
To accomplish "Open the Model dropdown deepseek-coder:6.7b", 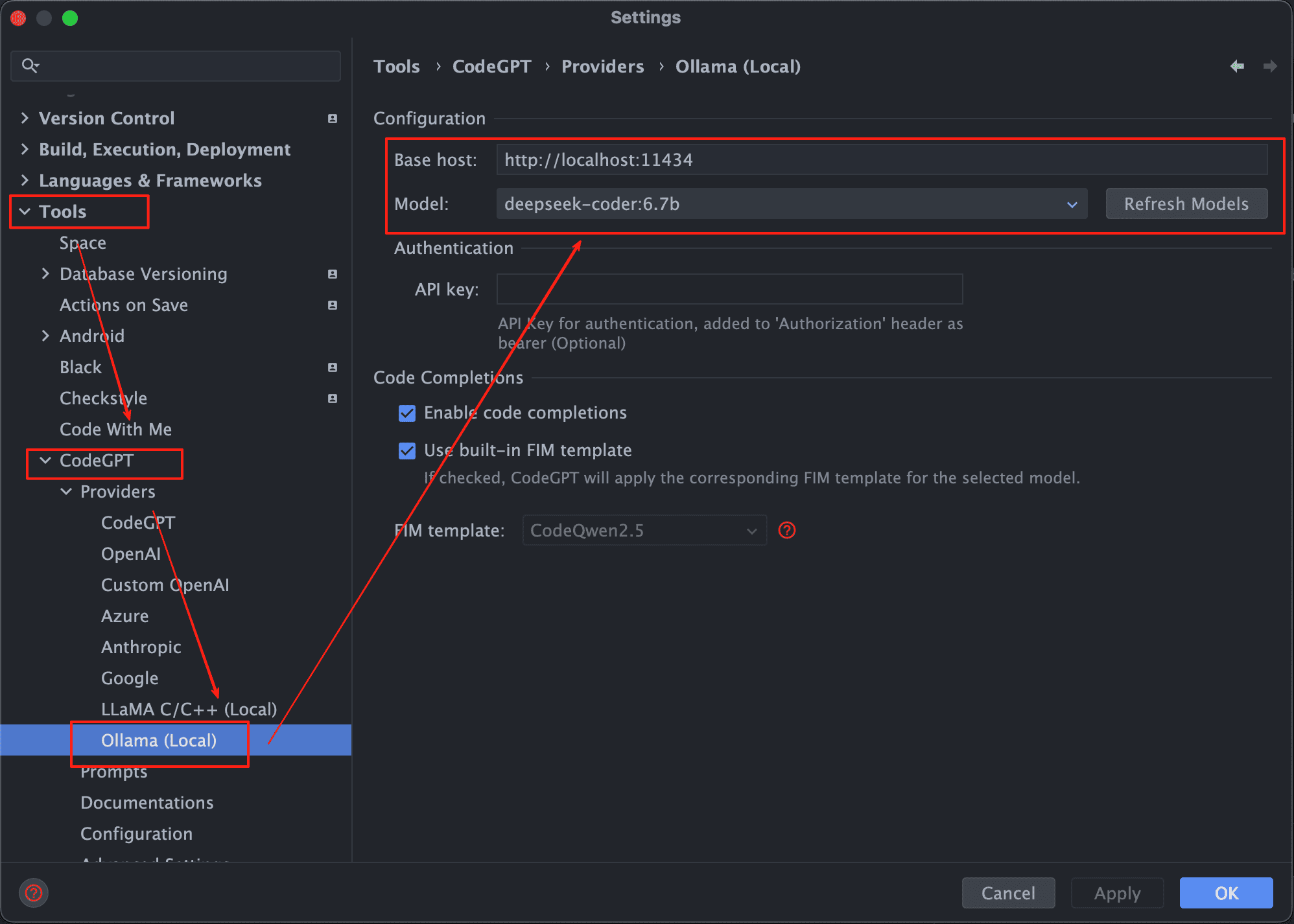I will click(791, 204).
